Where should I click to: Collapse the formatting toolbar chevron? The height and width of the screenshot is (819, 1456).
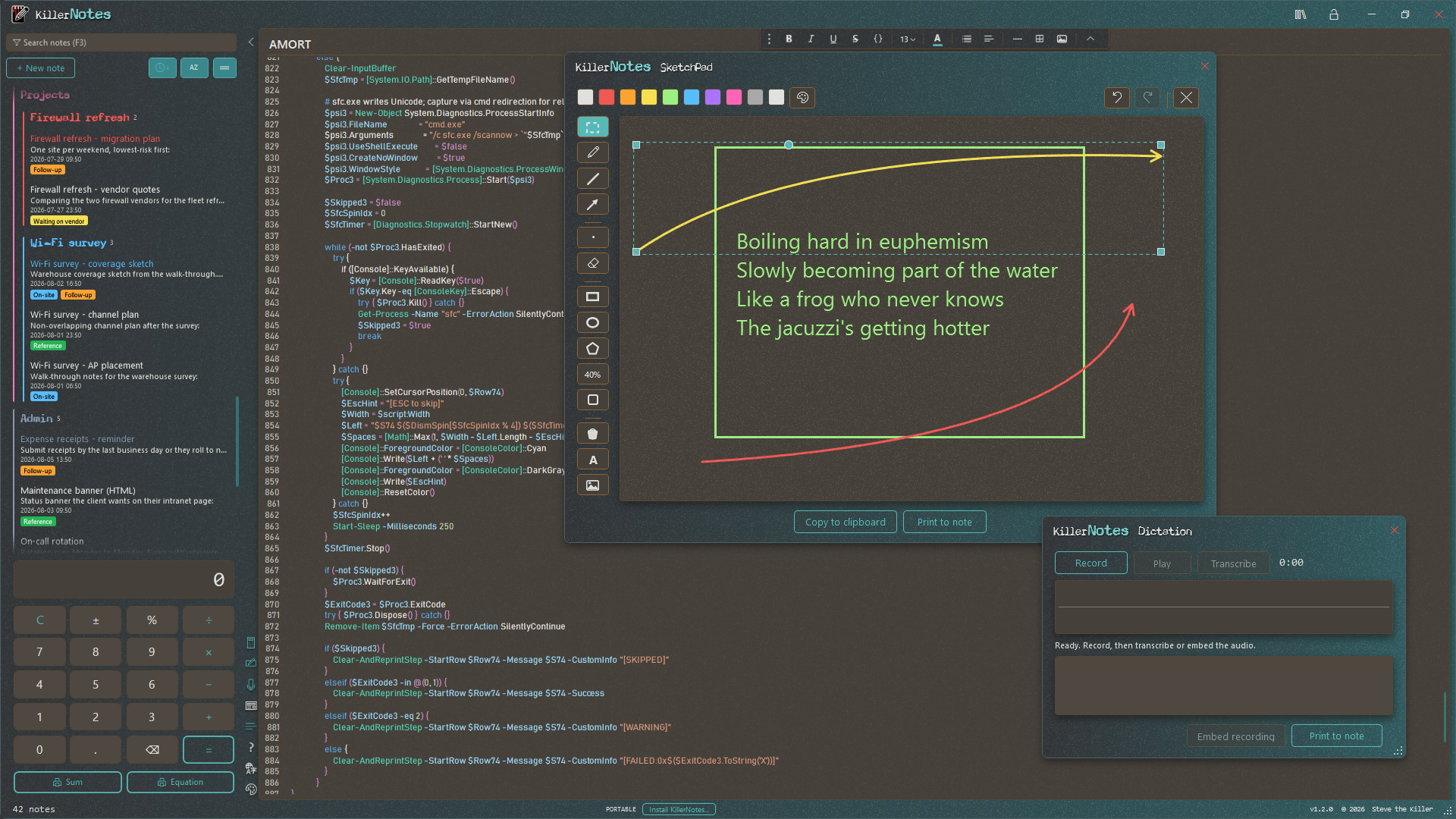(x=1090, y=39)
